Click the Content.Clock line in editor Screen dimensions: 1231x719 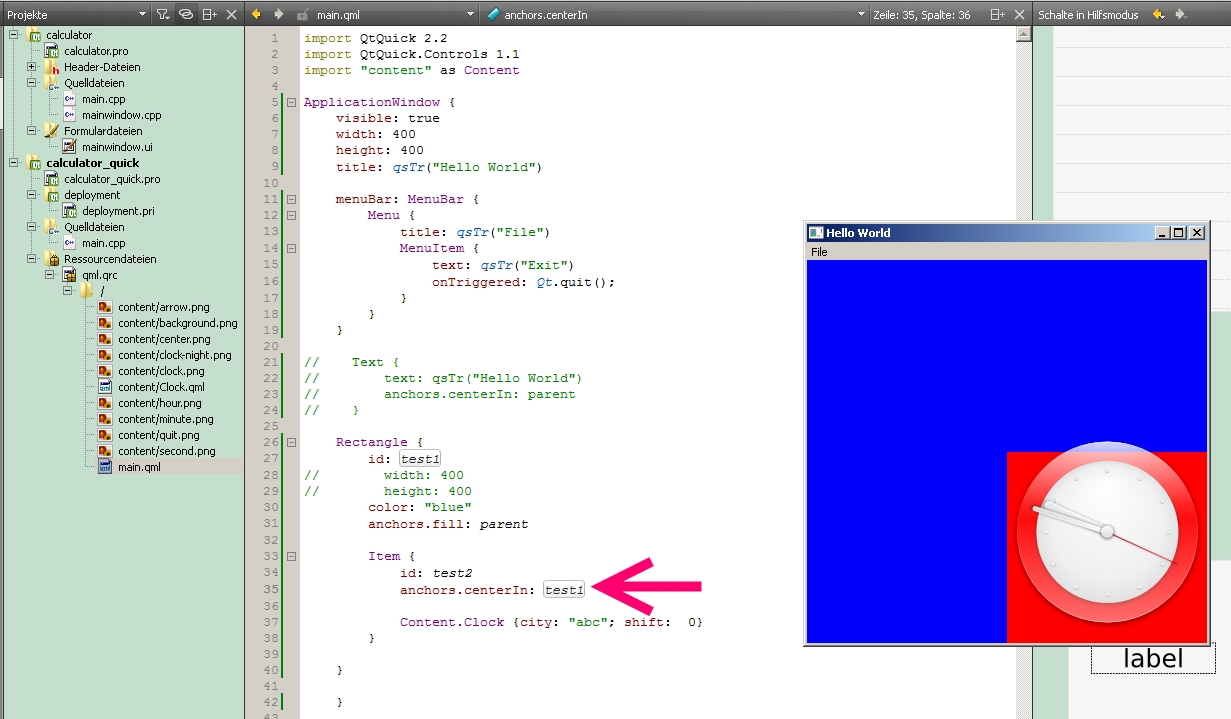[551, 622]
